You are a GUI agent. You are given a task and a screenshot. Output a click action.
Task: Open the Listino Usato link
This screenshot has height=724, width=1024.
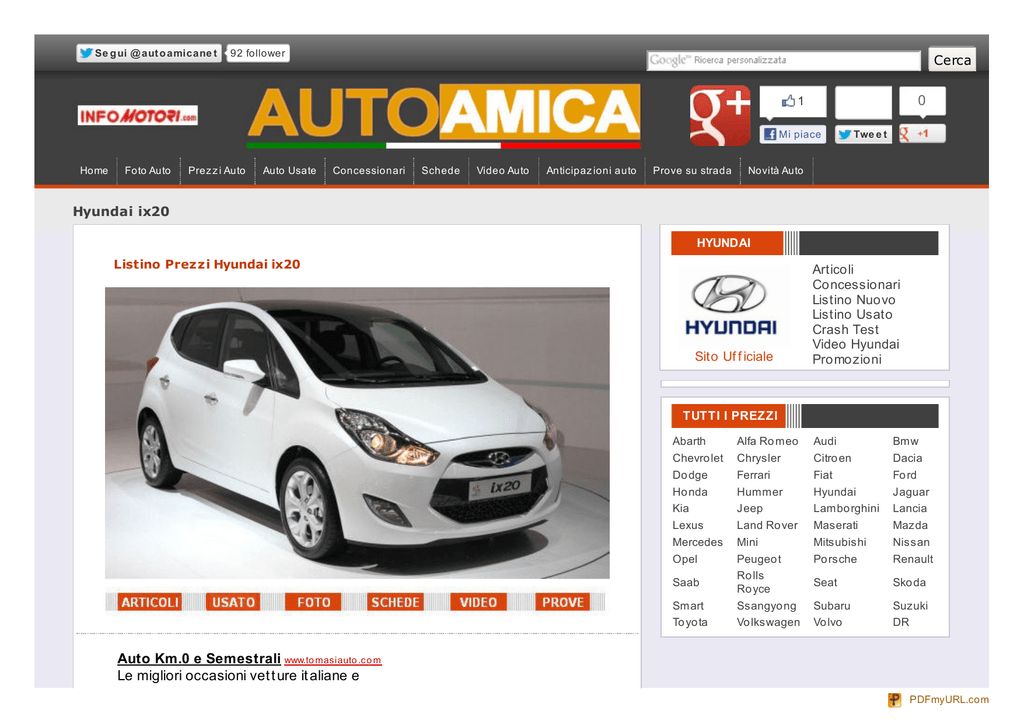coord(852,314)
